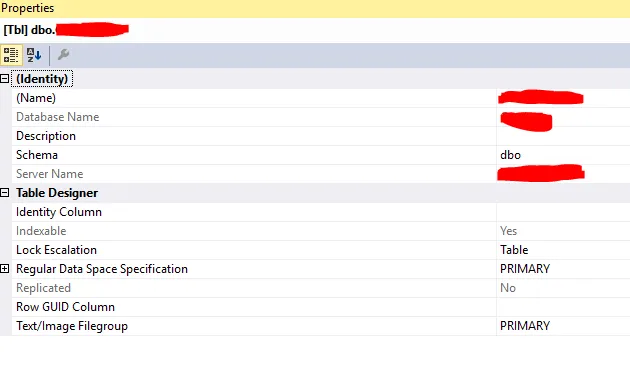630x381 pixels.
Task: Collapse the (Identity) category
Action: coord(4,79)
